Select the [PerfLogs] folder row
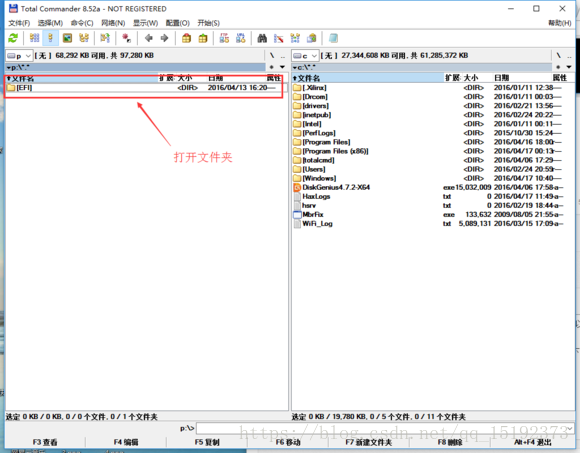 pos(433,133)
